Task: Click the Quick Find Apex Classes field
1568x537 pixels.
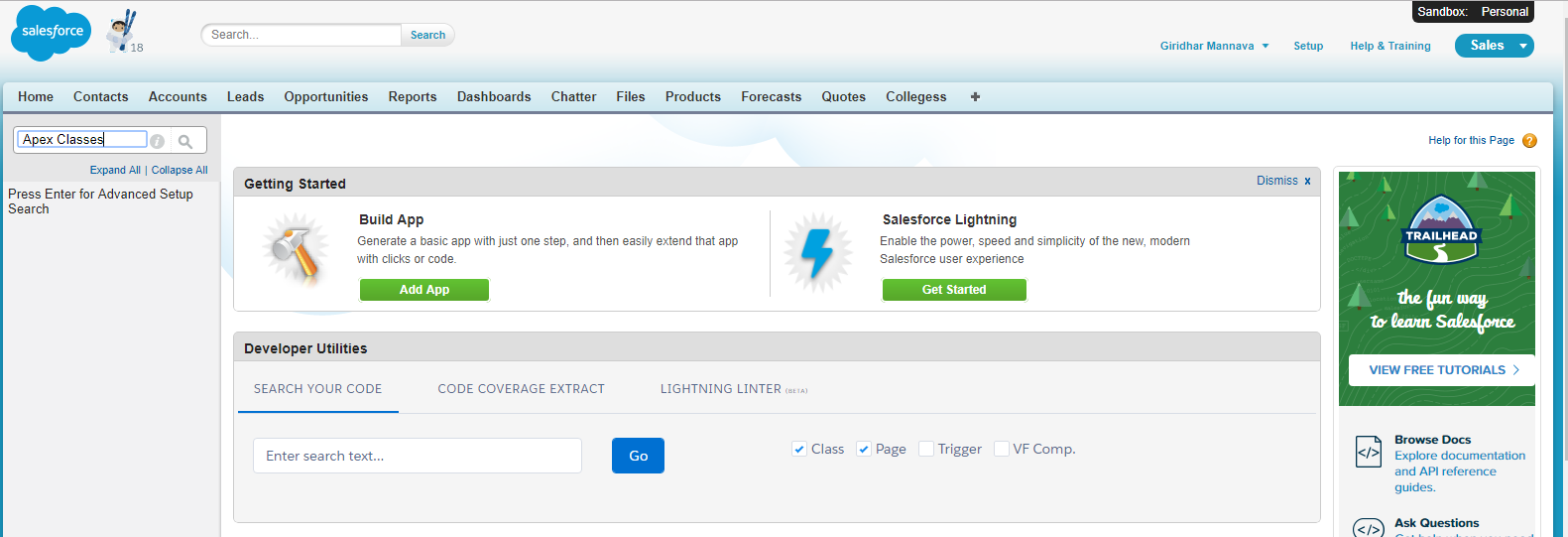Action: (x=82, y=140)
